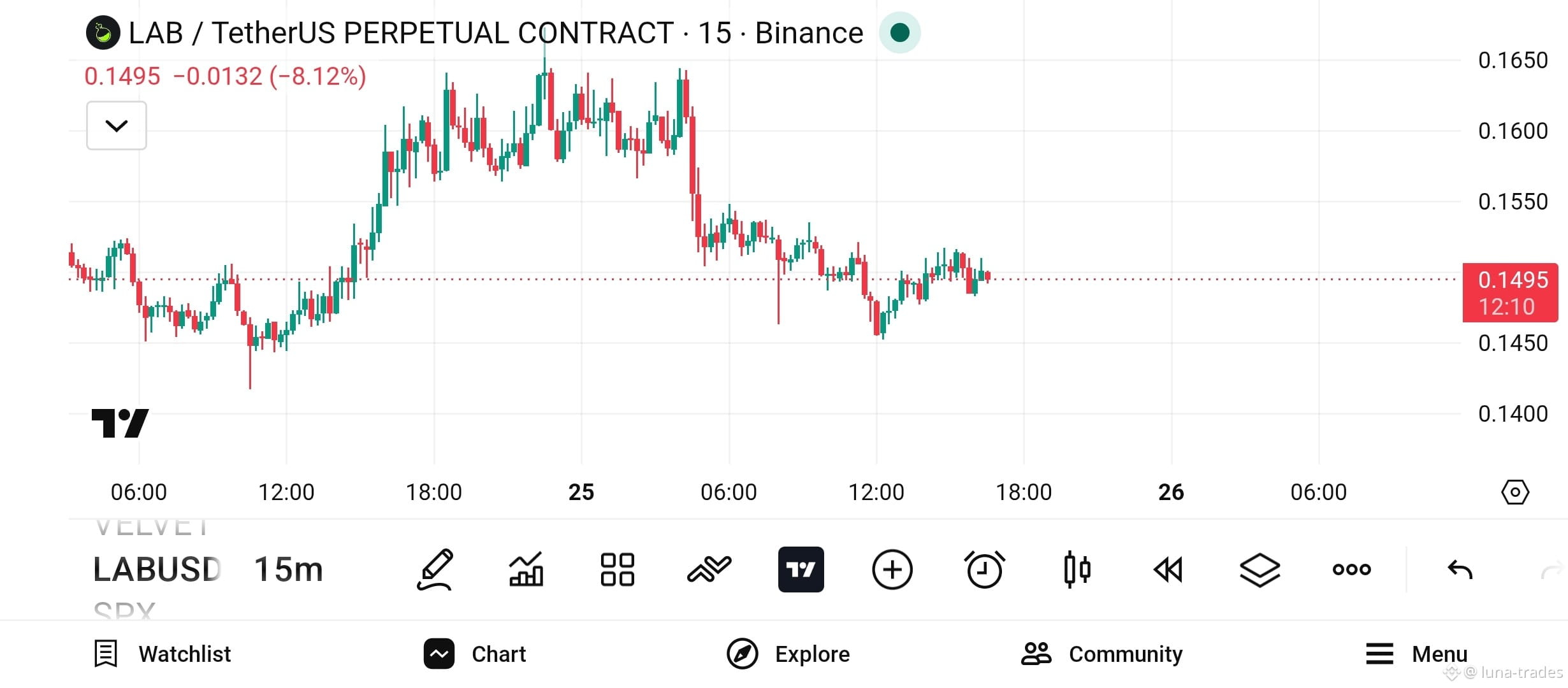Image resolution: width=1568 pixels, height=688 pixels.
Task: Create an alert with the clock icon
Action: [x=985, y=570]
